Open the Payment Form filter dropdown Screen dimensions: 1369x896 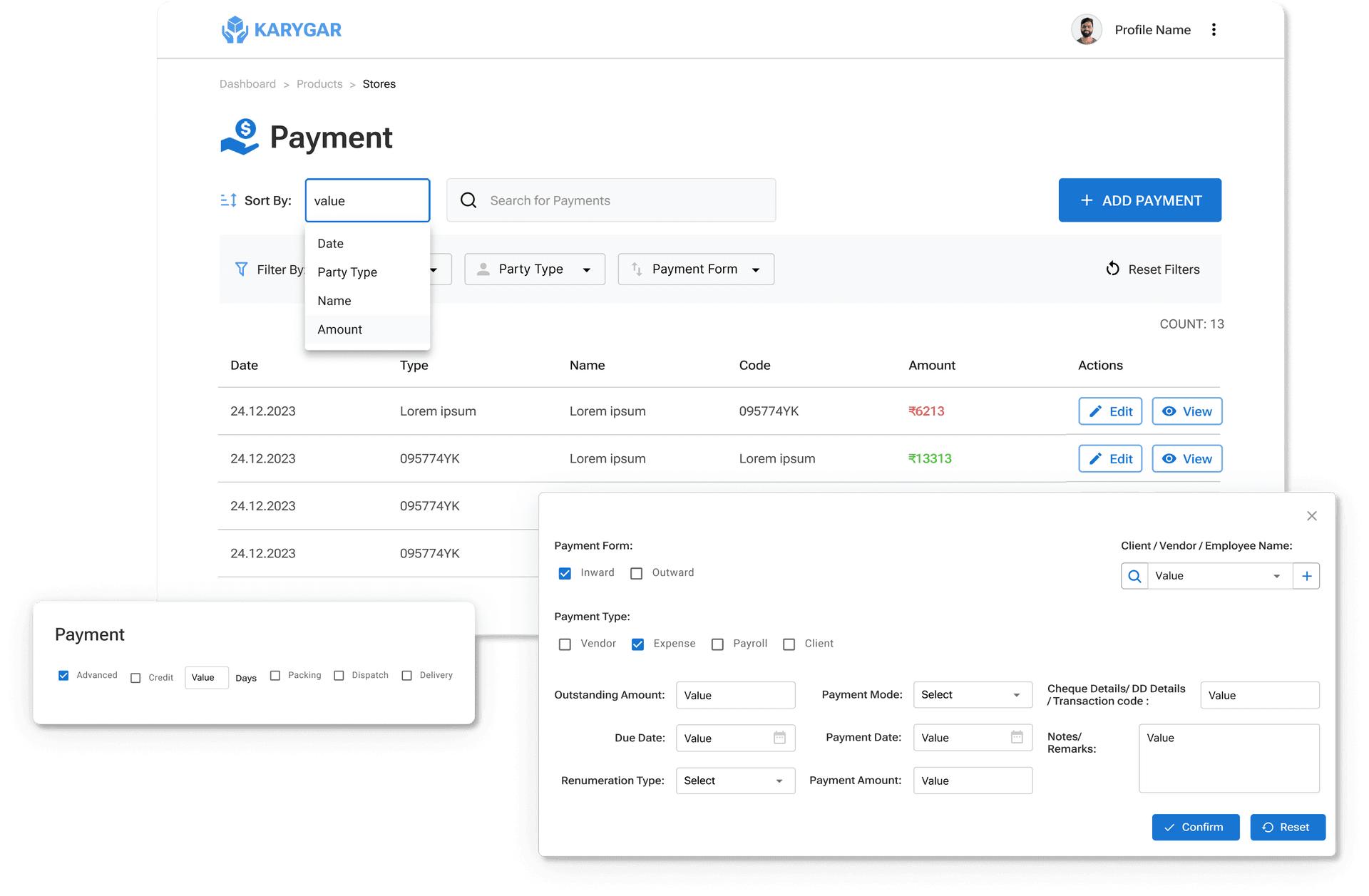[x=696, y=269]
